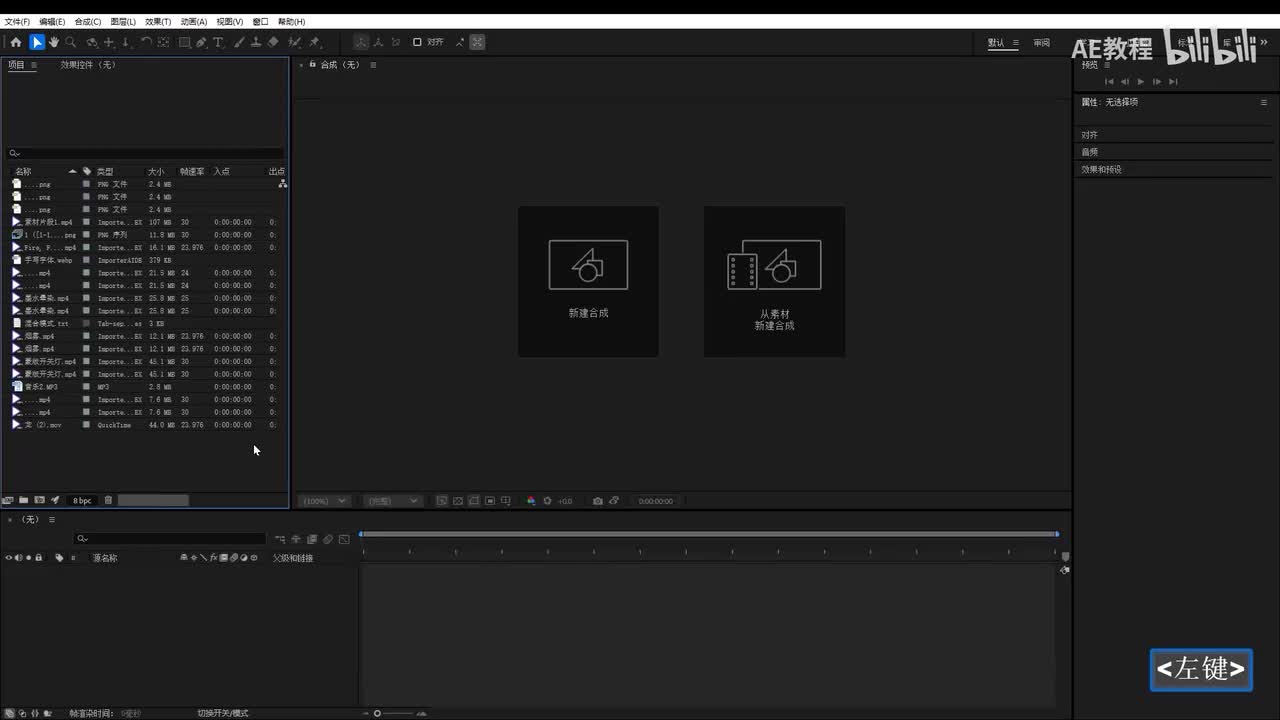The image size is (1280, 720).
Task: Open the Composition viewer panel menu
Action: coord(373,65)
